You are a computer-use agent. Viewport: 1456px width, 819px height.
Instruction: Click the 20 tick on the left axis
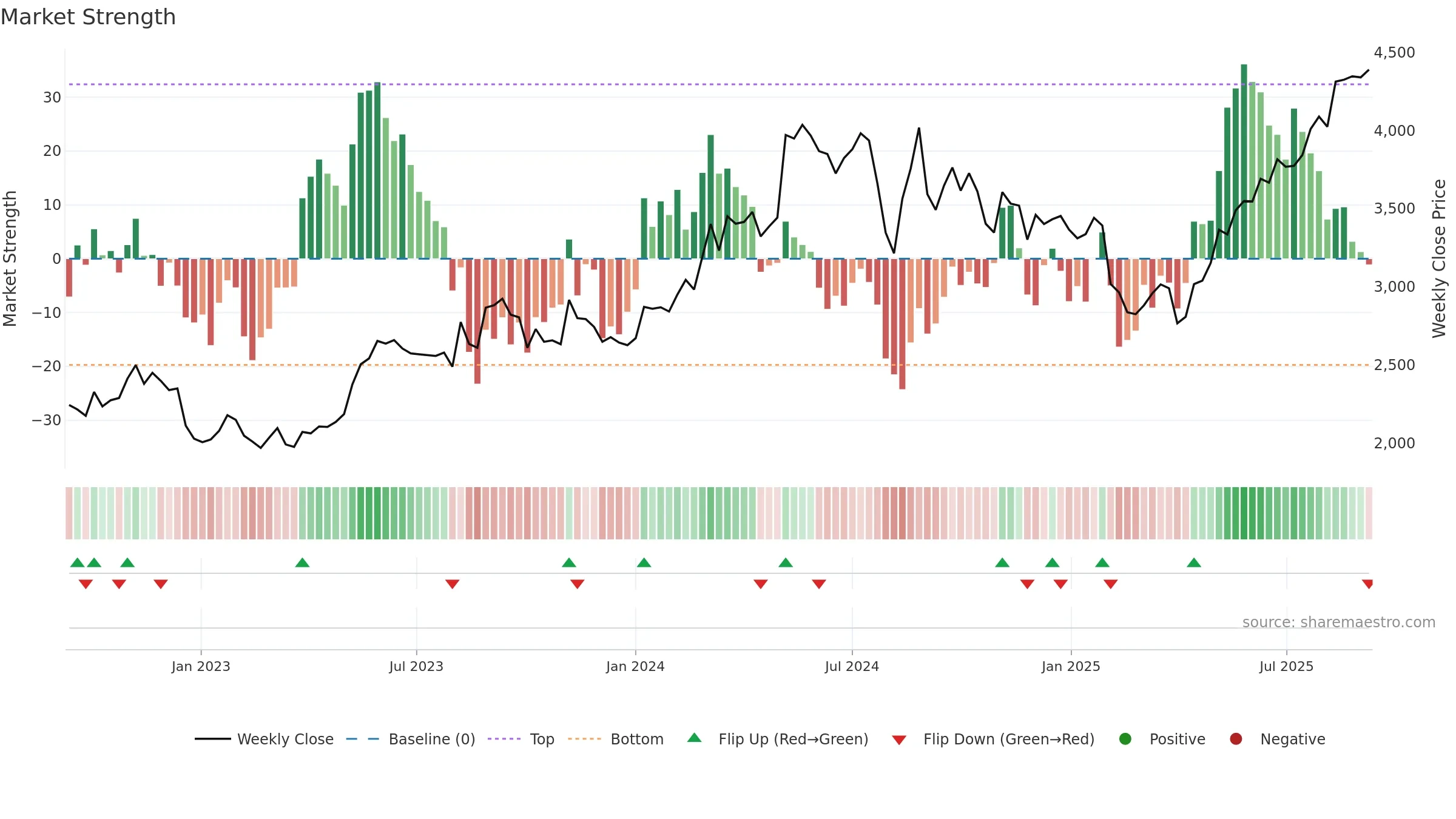pos(52,150)
